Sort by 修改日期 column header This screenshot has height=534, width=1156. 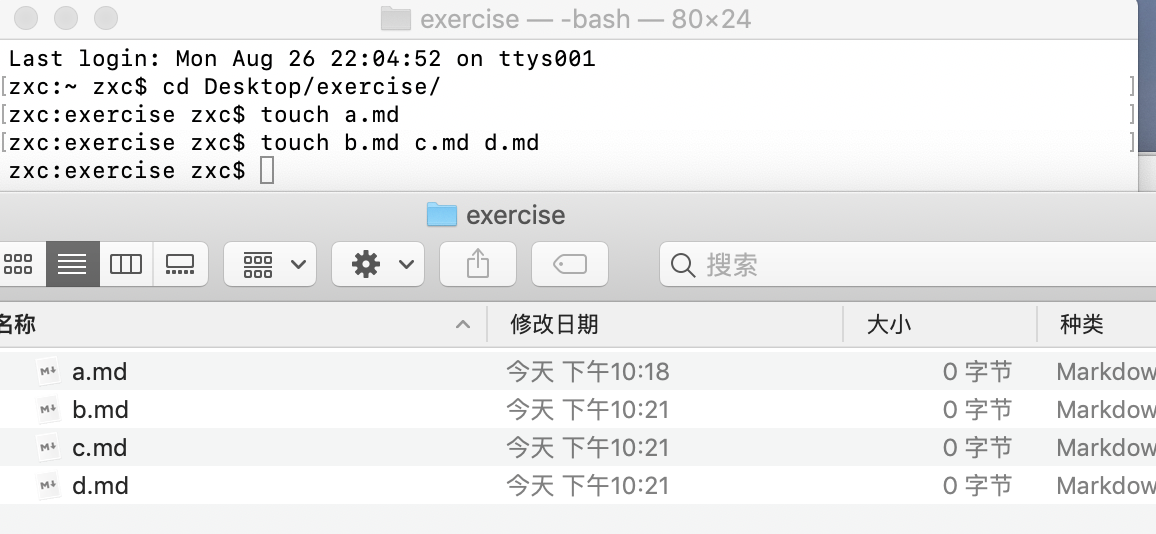[554, 324]
